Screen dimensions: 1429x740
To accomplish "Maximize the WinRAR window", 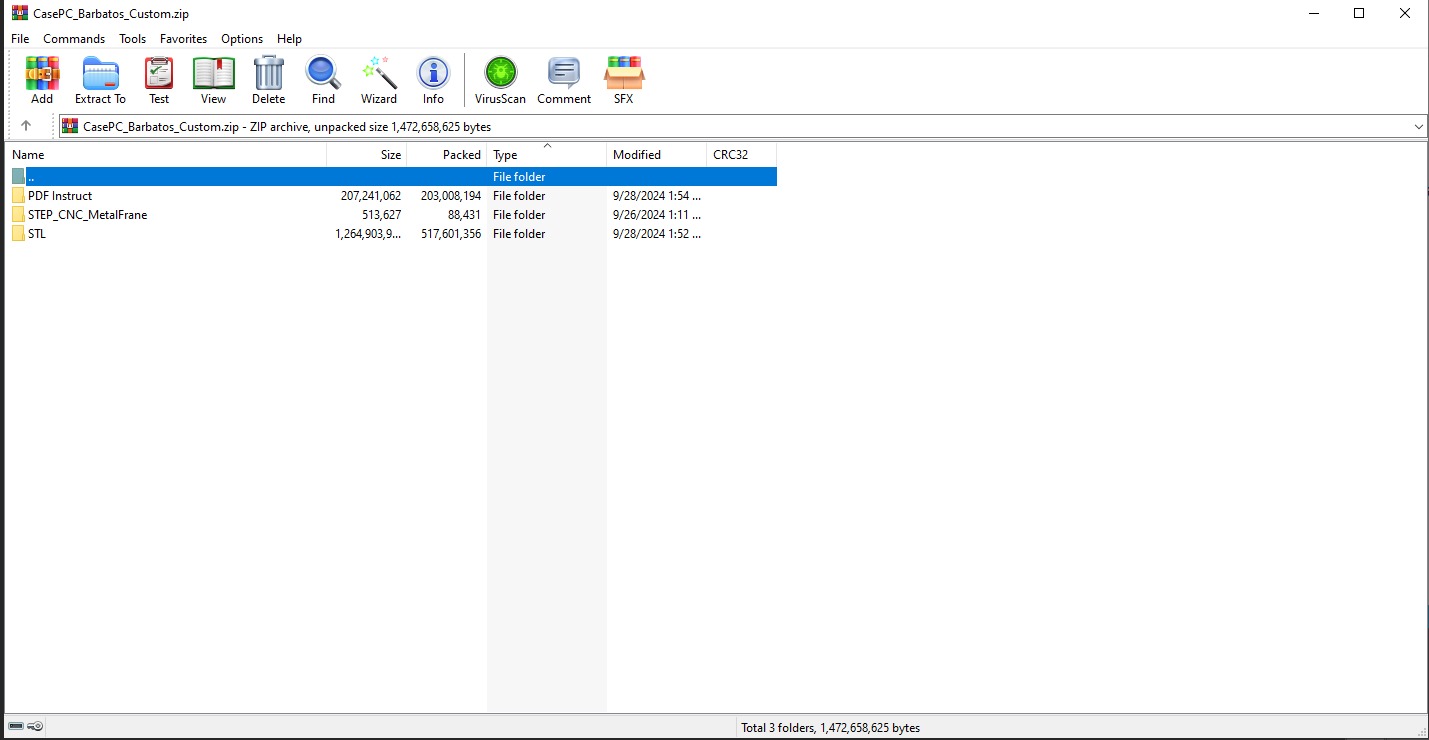I will pyautogui.click(x=1359, y=13).
